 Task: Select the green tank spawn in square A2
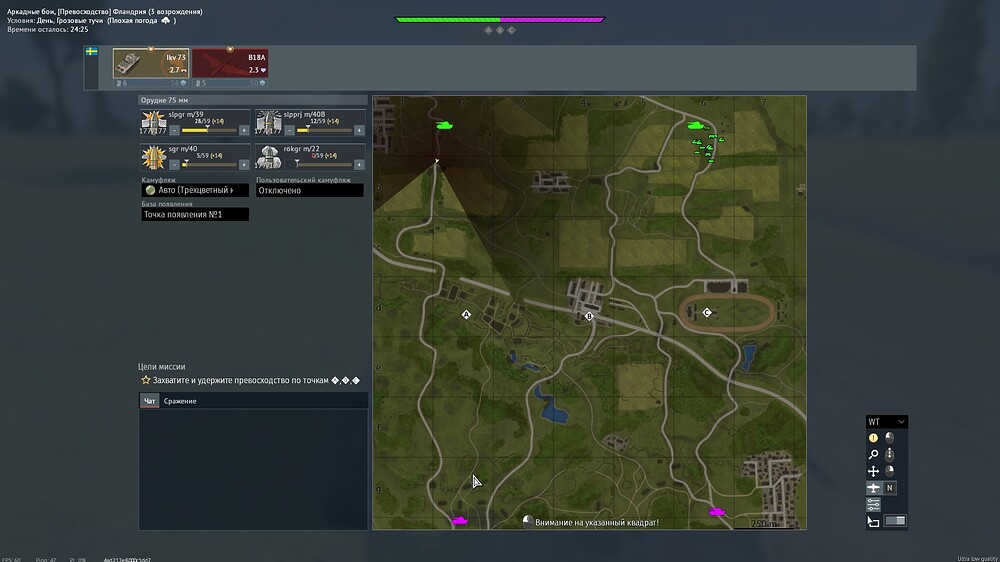pos(445,125)
